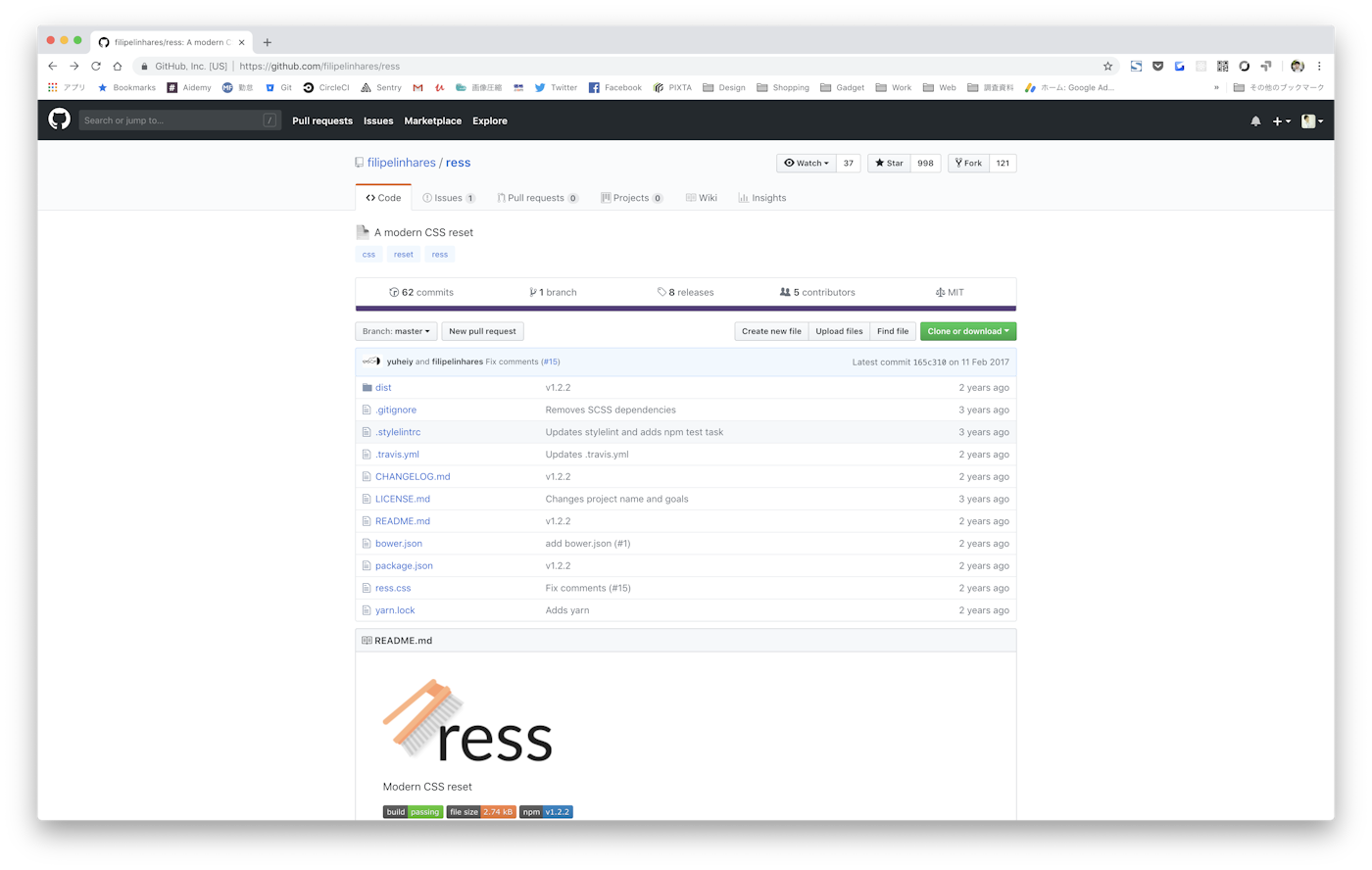This screenshot has width=1372, height=870.
Task: Open the MIT license link
Action: click(x=950, y=292)
